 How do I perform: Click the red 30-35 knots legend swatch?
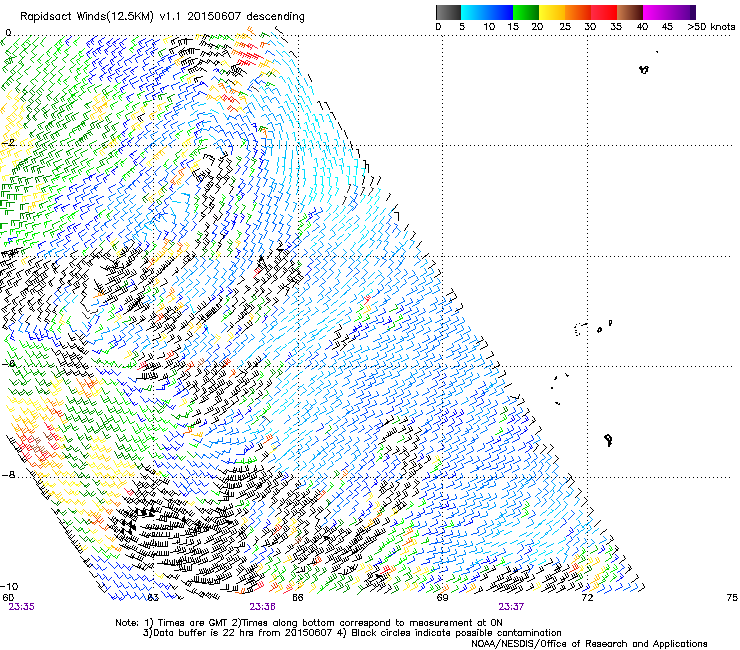click(604, 12)
